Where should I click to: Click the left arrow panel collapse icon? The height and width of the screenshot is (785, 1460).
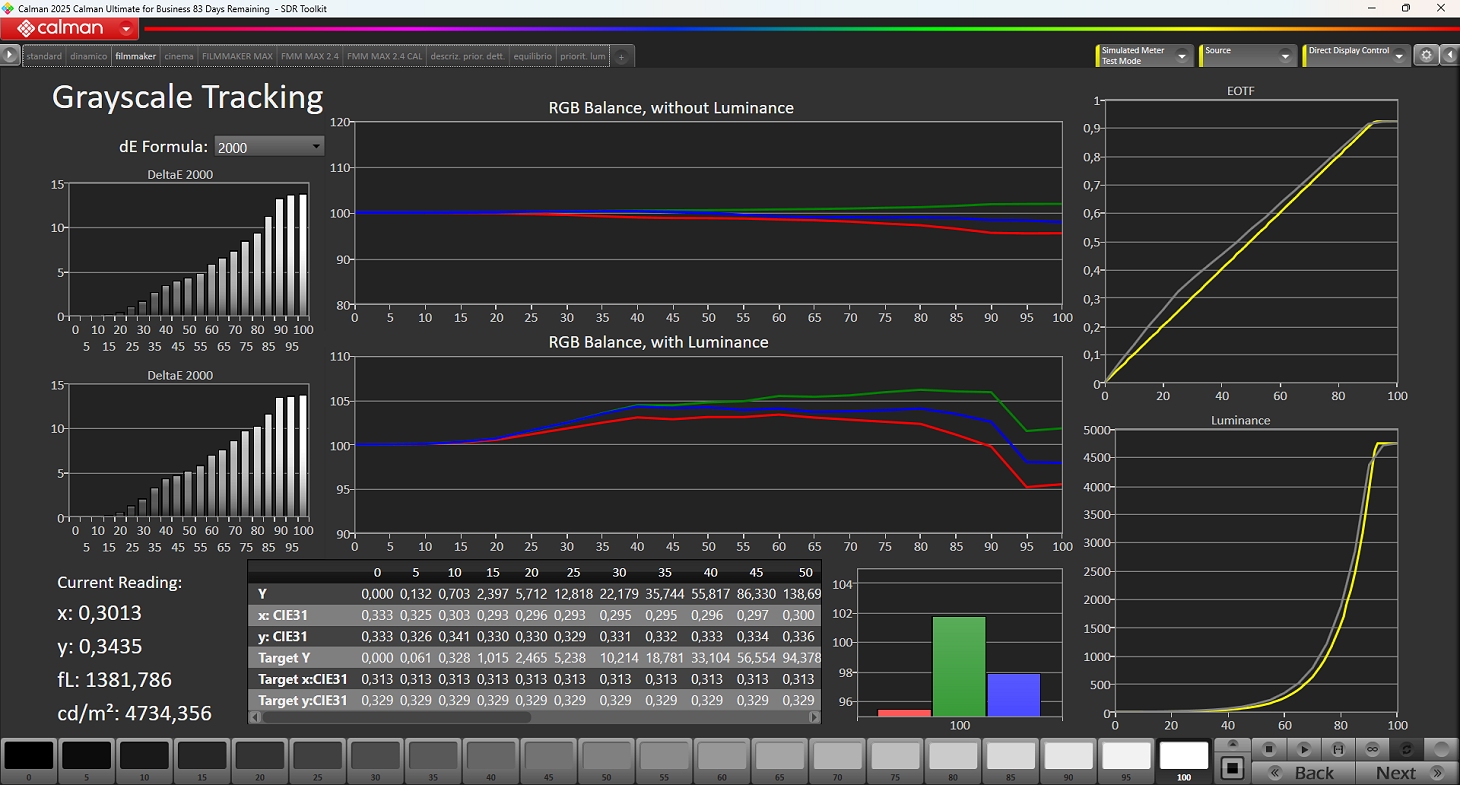click(x=1449, y=56)
